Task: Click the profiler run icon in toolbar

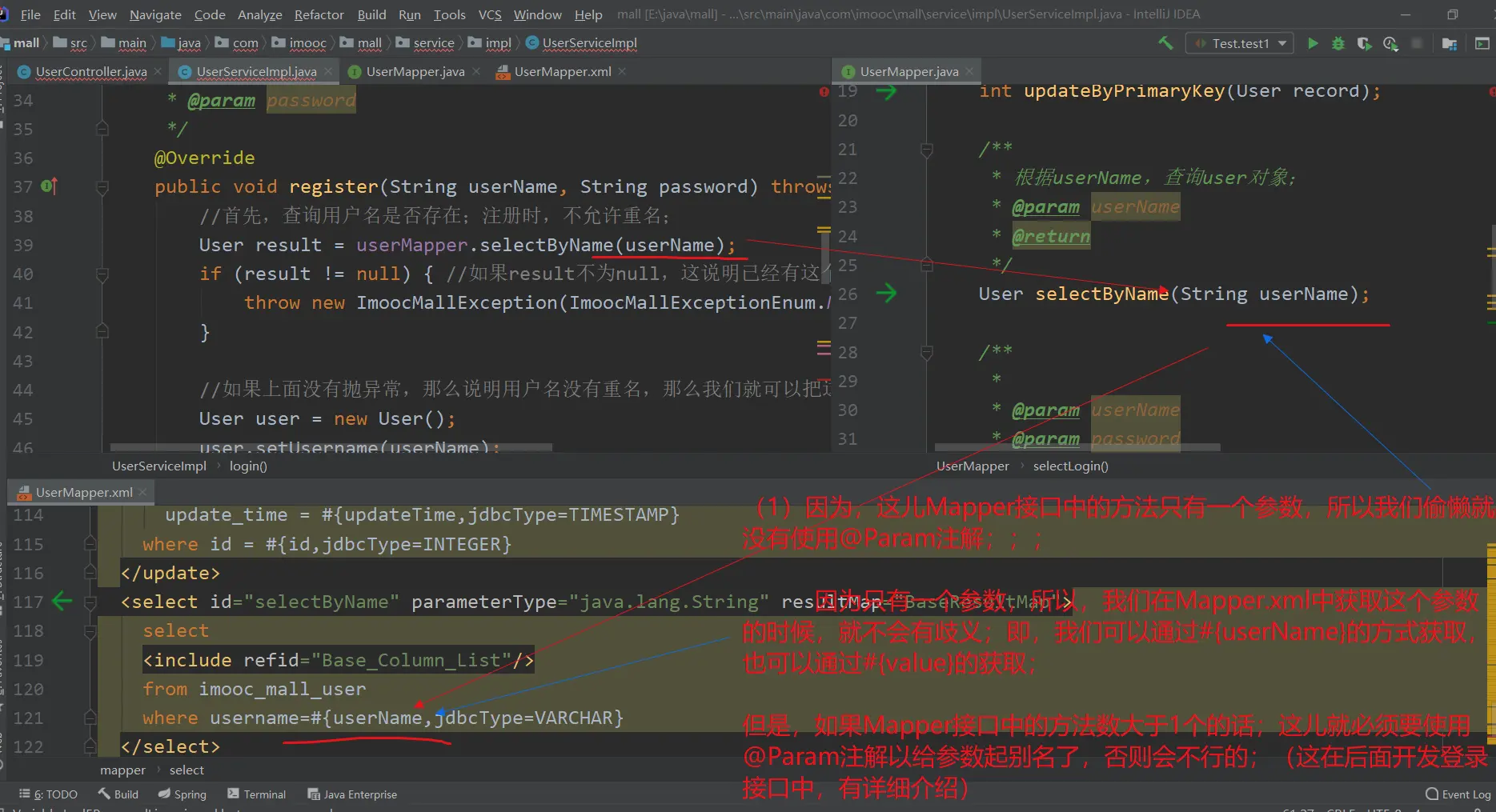Action: 1390,43
